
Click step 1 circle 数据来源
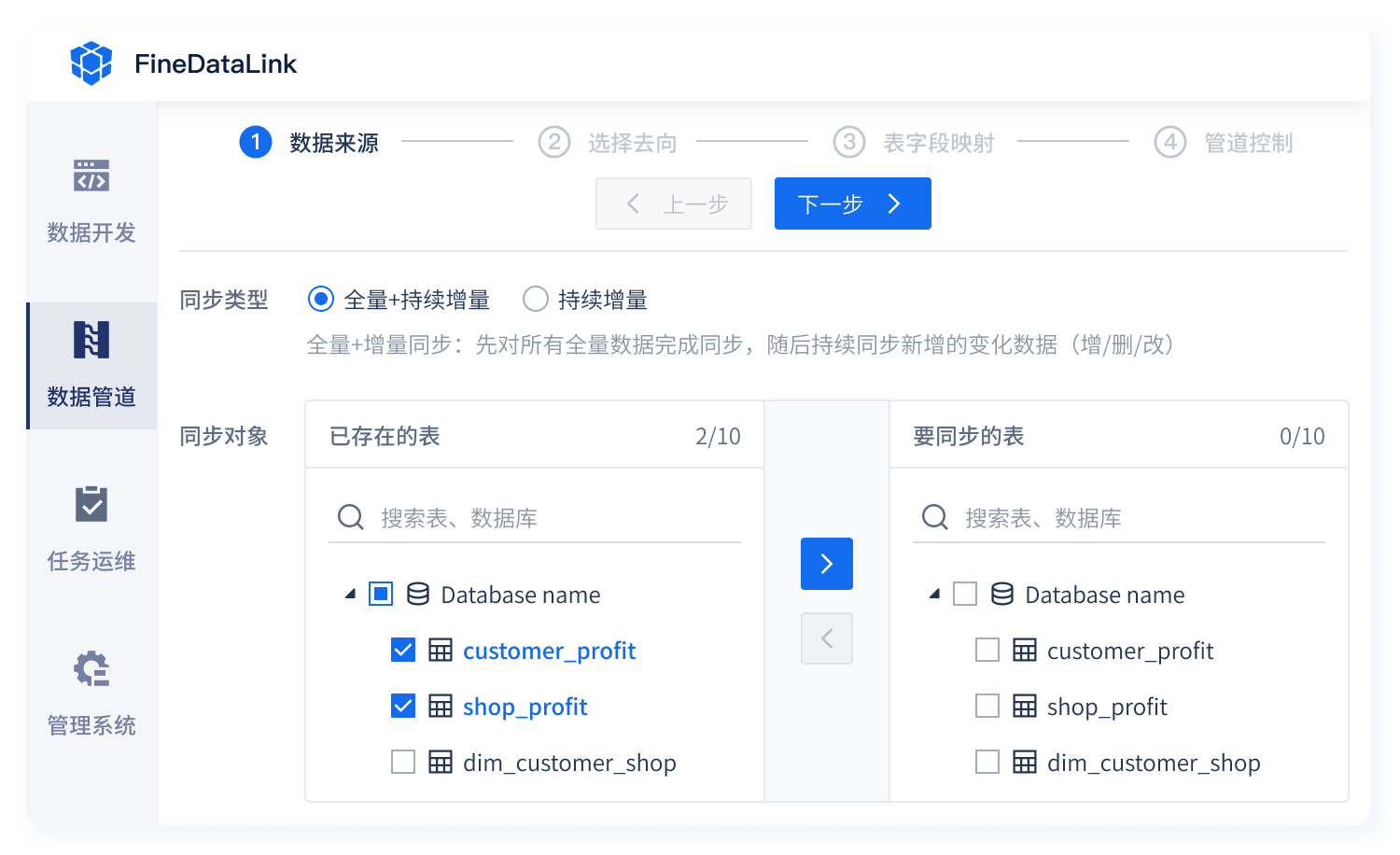(256, 143)
